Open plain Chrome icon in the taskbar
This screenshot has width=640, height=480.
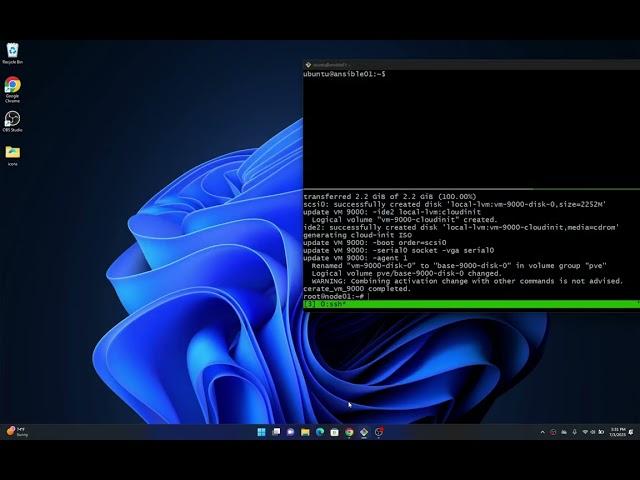(x=349, y=432)
